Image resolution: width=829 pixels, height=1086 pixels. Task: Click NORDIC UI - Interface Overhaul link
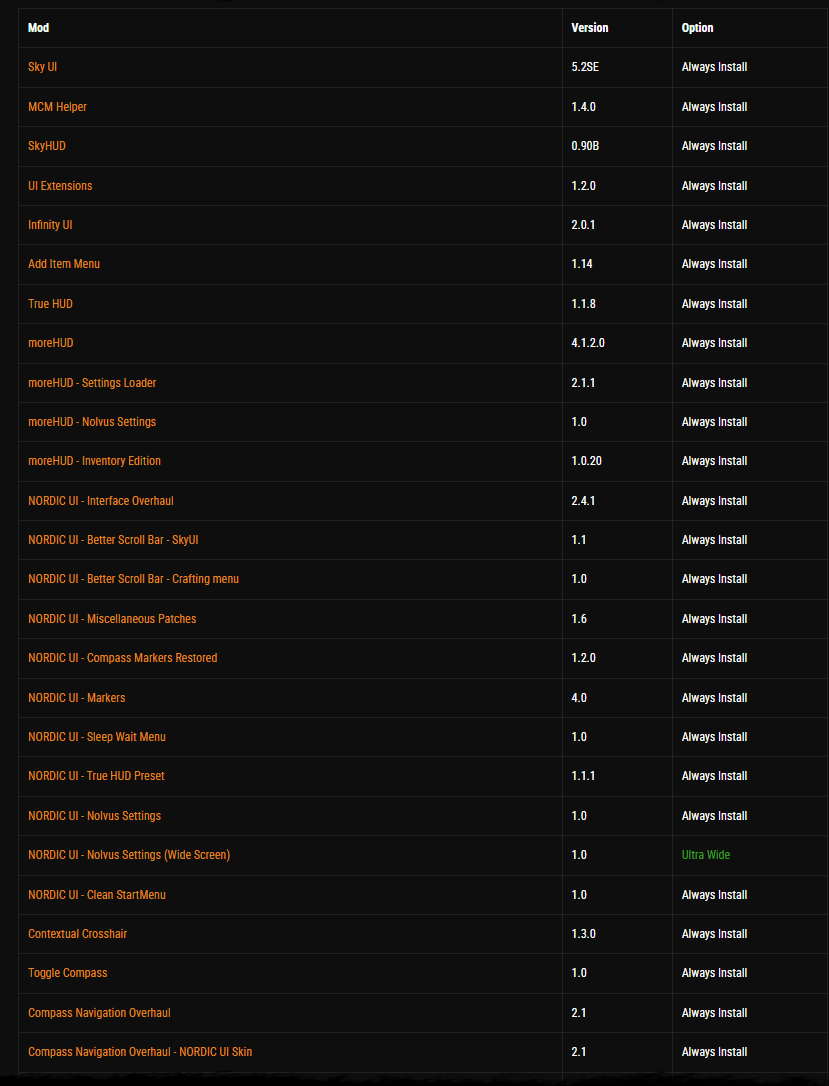click(x=101, y=501)
